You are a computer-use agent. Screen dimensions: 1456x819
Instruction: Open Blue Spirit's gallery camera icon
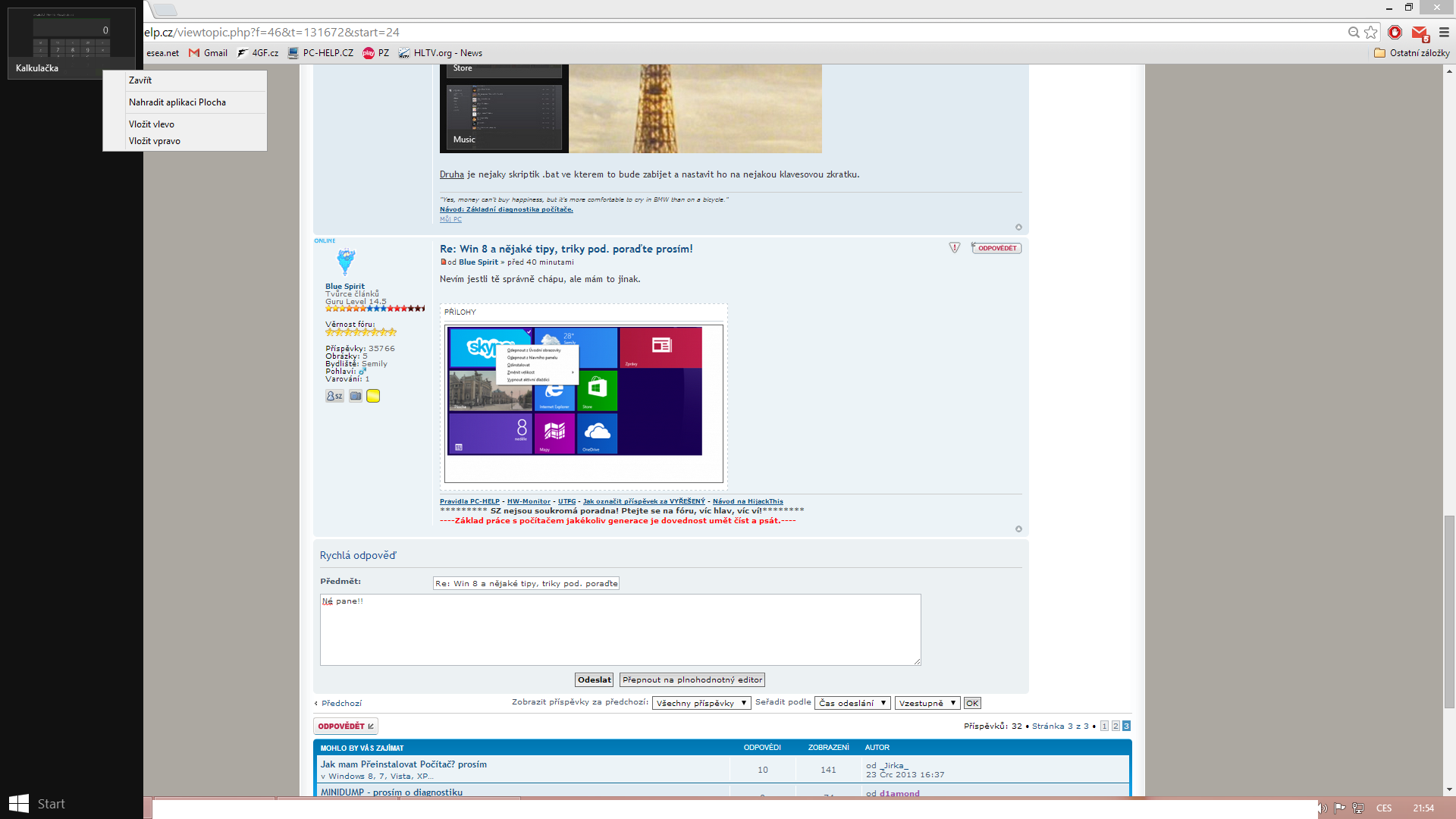355,396
